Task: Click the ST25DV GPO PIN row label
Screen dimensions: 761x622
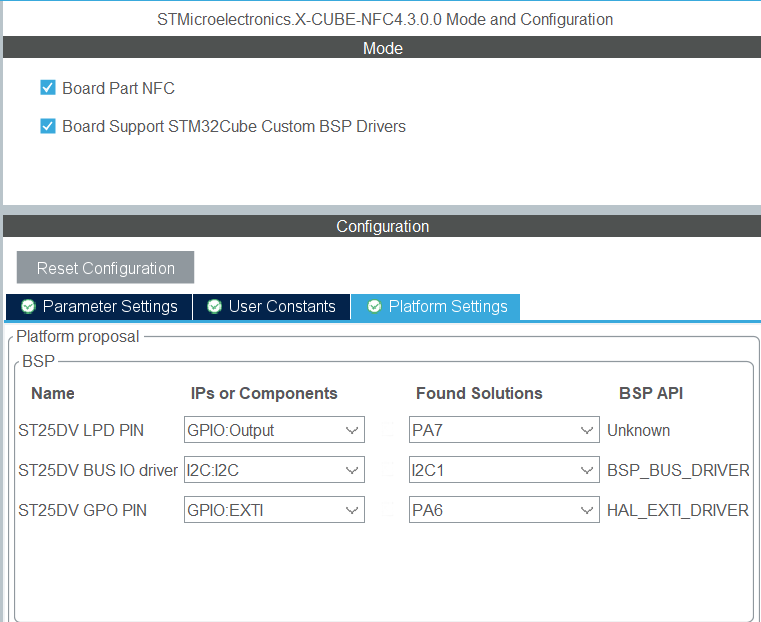Action: 83,510
